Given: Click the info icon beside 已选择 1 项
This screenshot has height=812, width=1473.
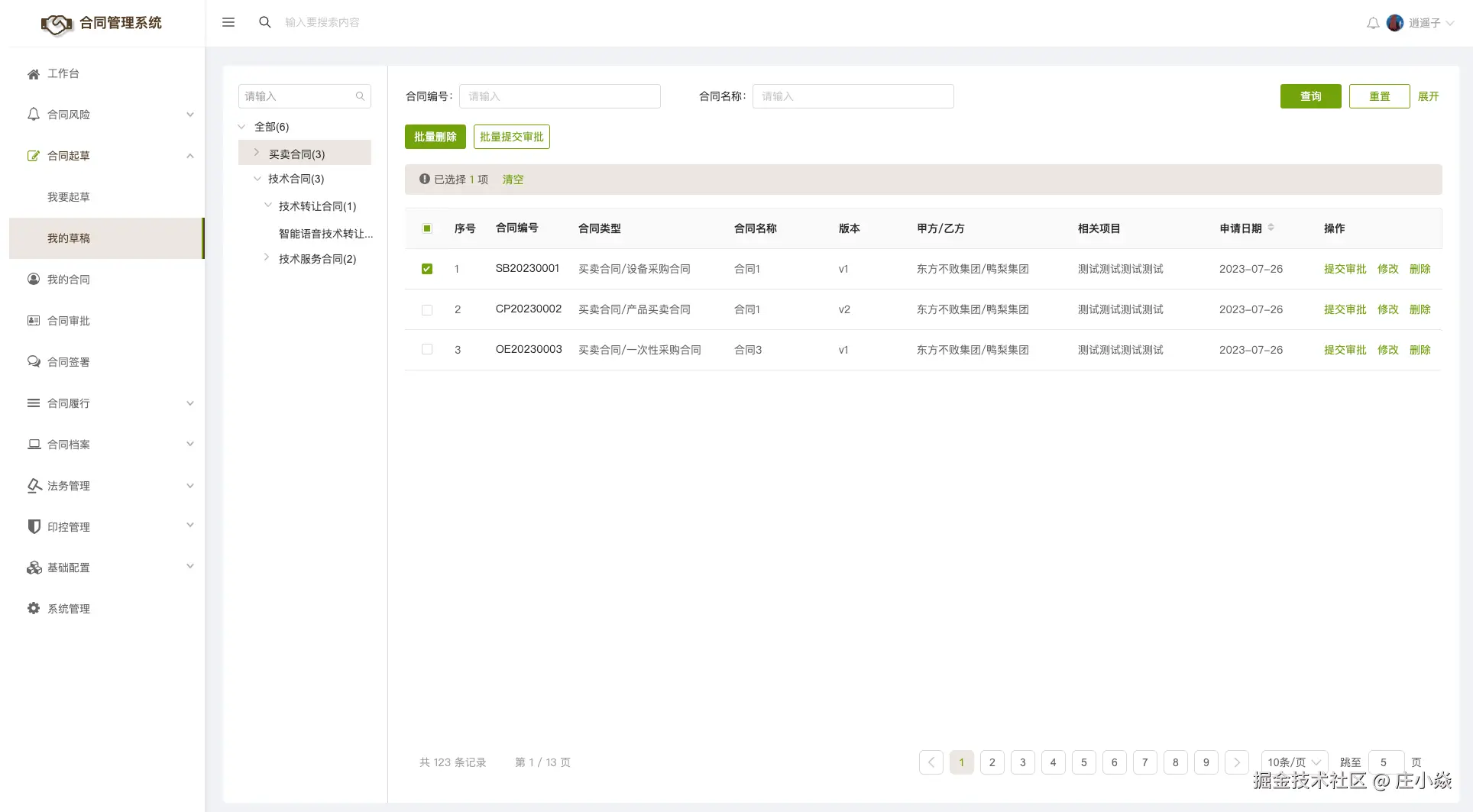Looking at the screenshot, I should click(425, 180).
